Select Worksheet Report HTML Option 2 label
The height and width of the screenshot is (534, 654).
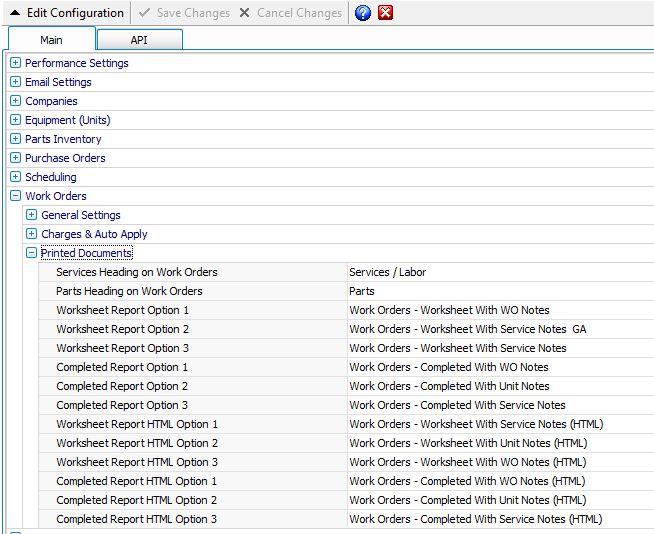pyautogui.click(x=137, y=443)
